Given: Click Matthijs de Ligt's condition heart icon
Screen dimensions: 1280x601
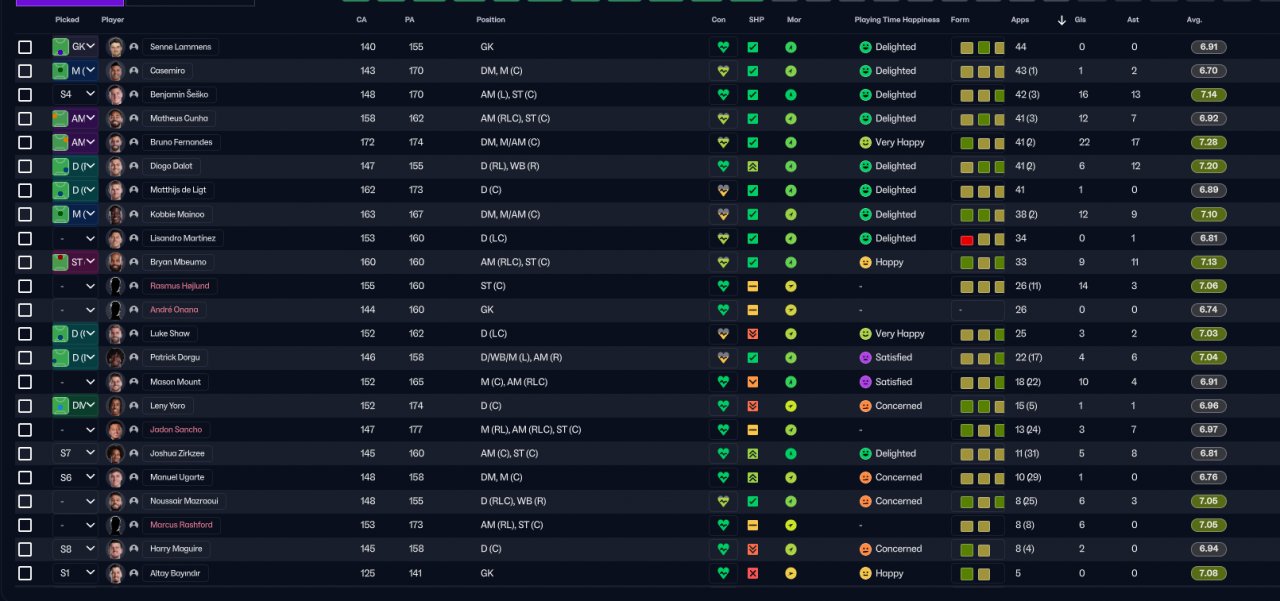Looking at the screenshot, I should pos(724,190).
